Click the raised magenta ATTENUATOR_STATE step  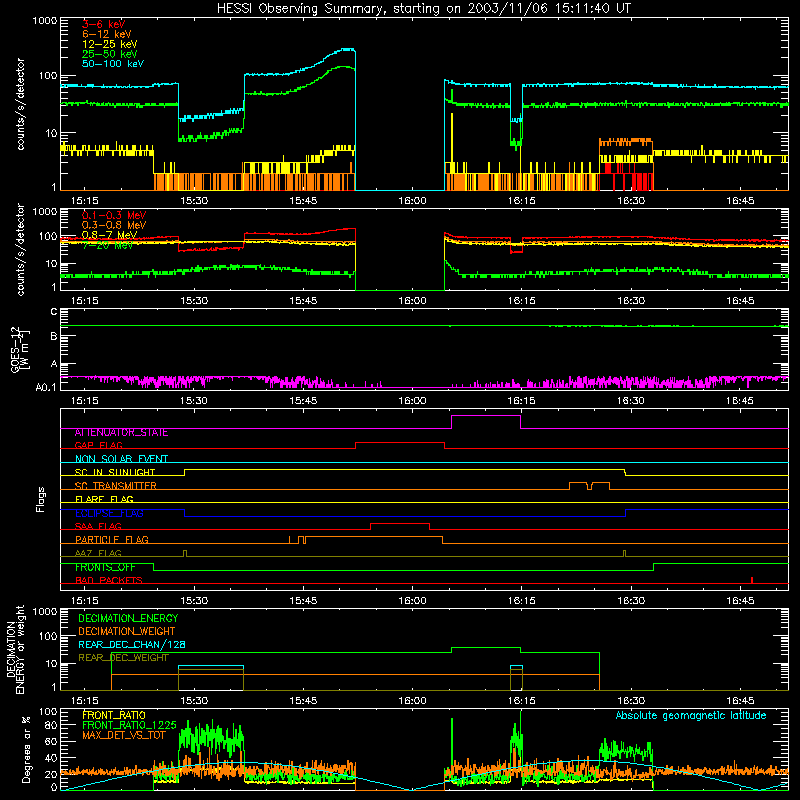coord(486,416)
